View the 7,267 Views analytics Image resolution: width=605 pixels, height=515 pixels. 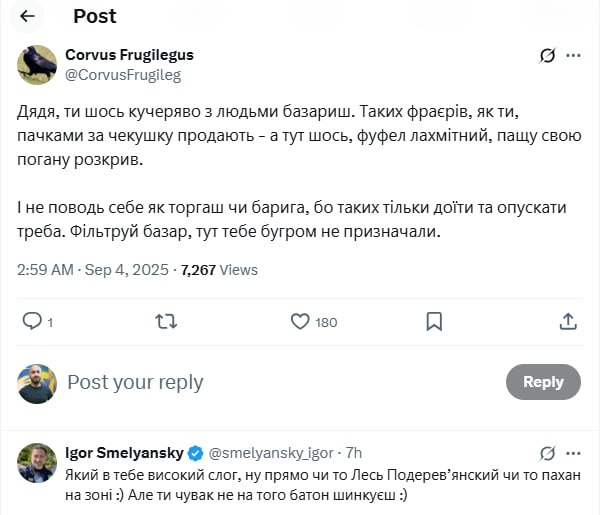point(219,269)
